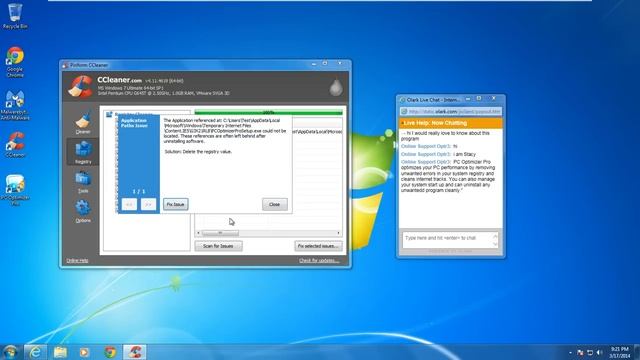Click chat input scroll down arrow

[x=495, y=244]
